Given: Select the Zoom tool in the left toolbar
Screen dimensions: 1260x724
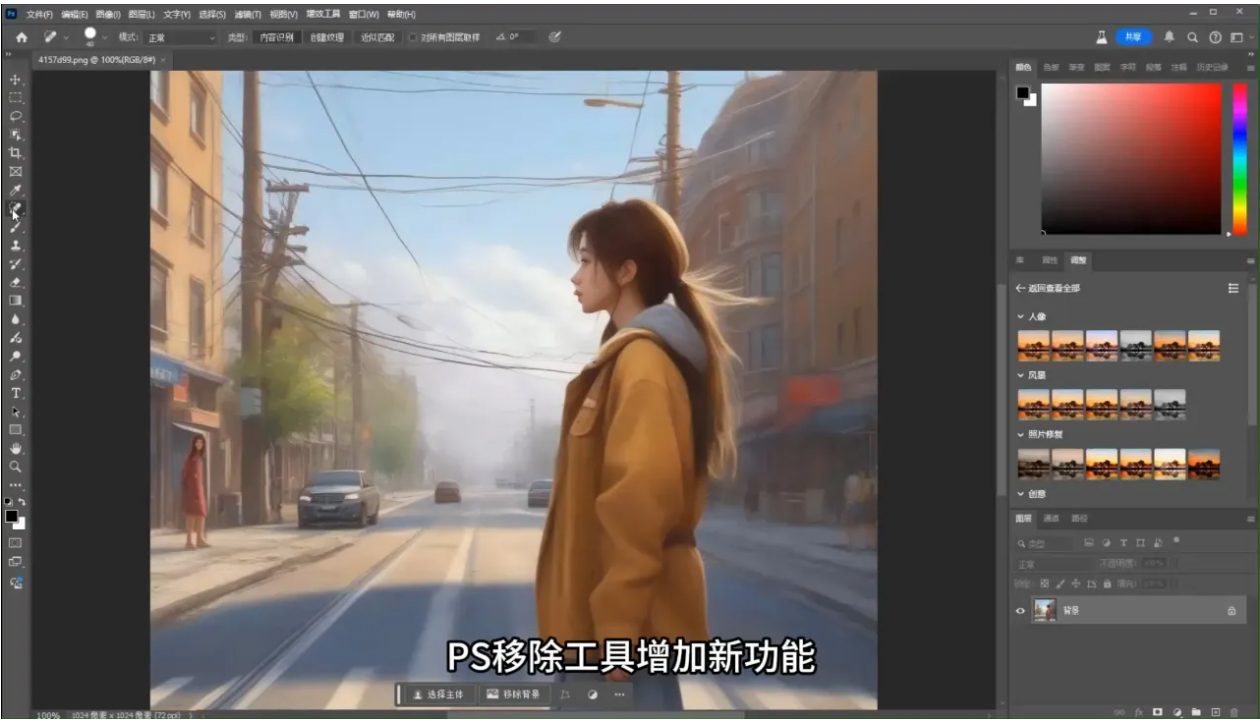Looking at the screenshot, I should [x=15, y=466].
